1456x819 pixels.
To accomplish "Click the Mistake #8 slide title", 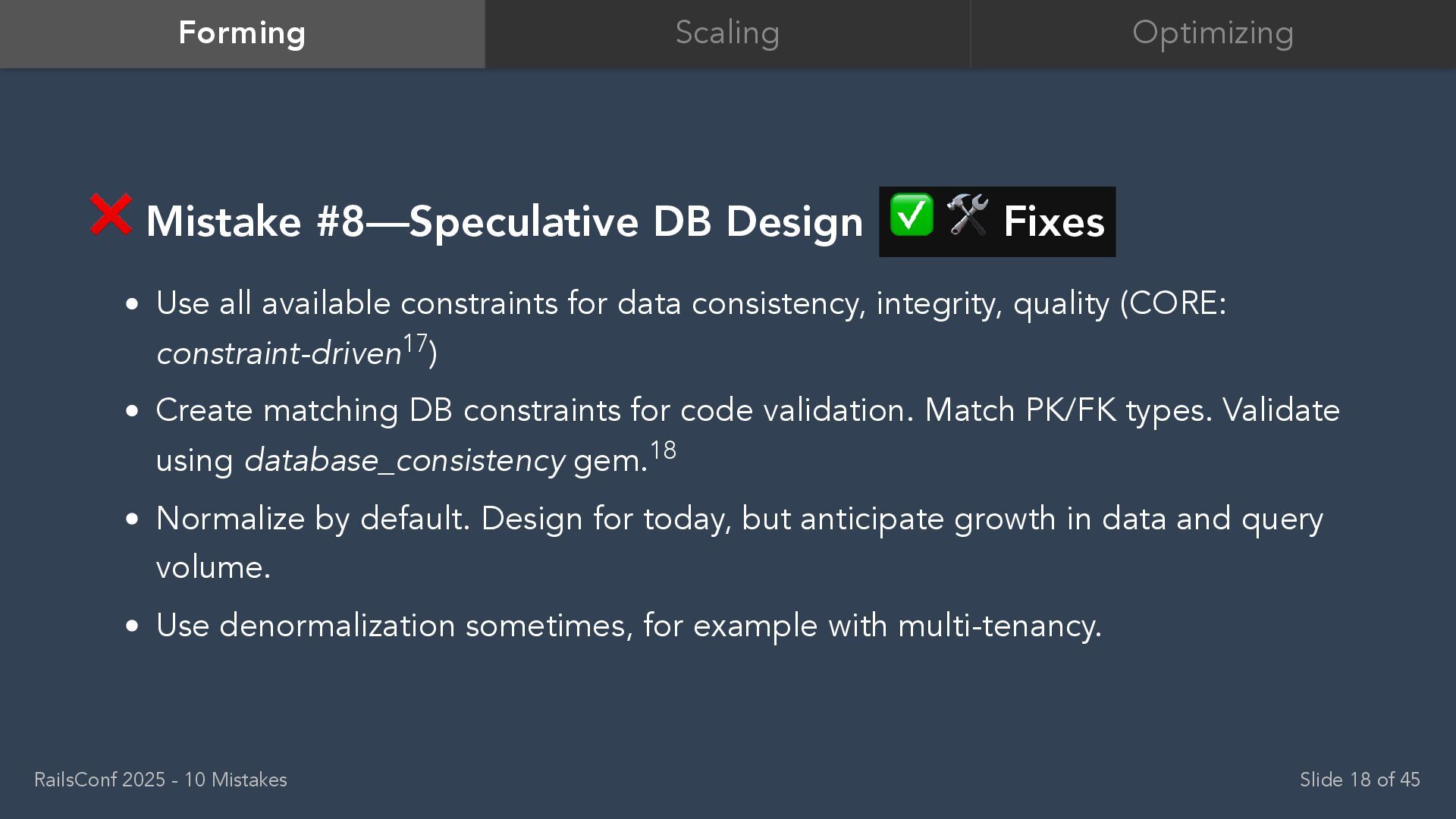I will [x=504, y=221].
